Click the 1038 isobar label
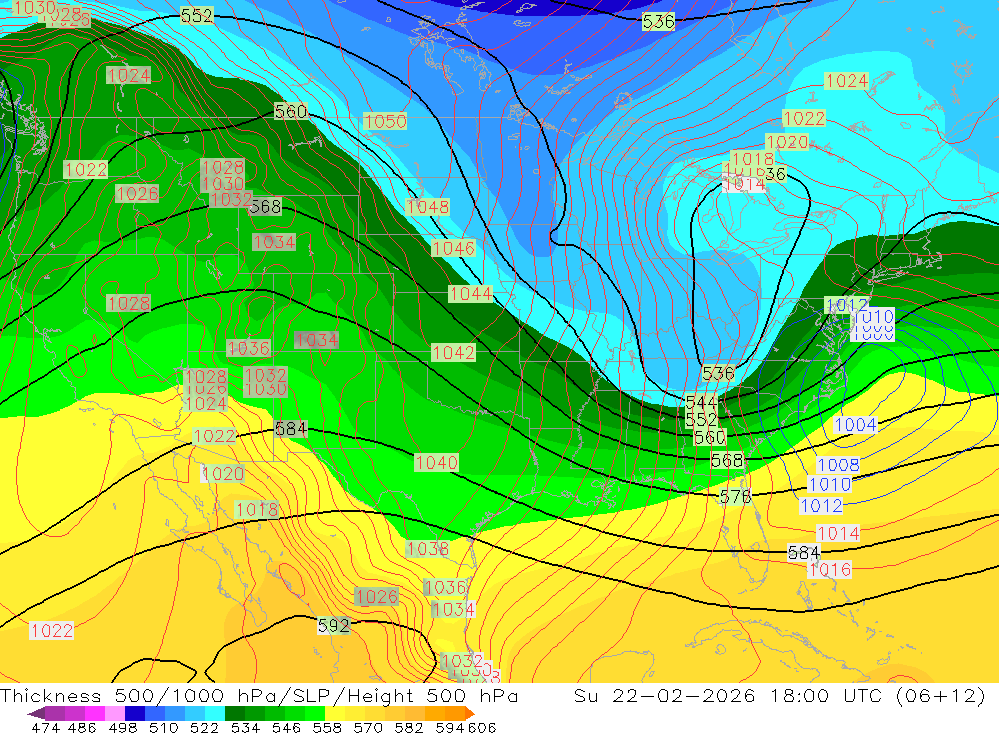 427,549
